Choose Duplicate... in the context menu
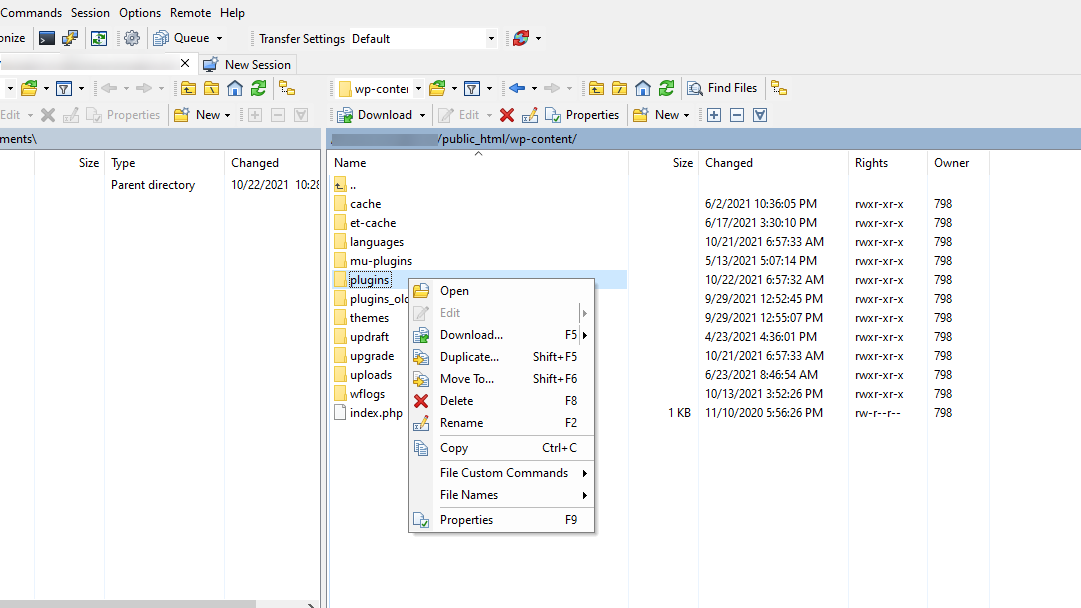Viewport: 1081px width, 608px height. (501, 357)
